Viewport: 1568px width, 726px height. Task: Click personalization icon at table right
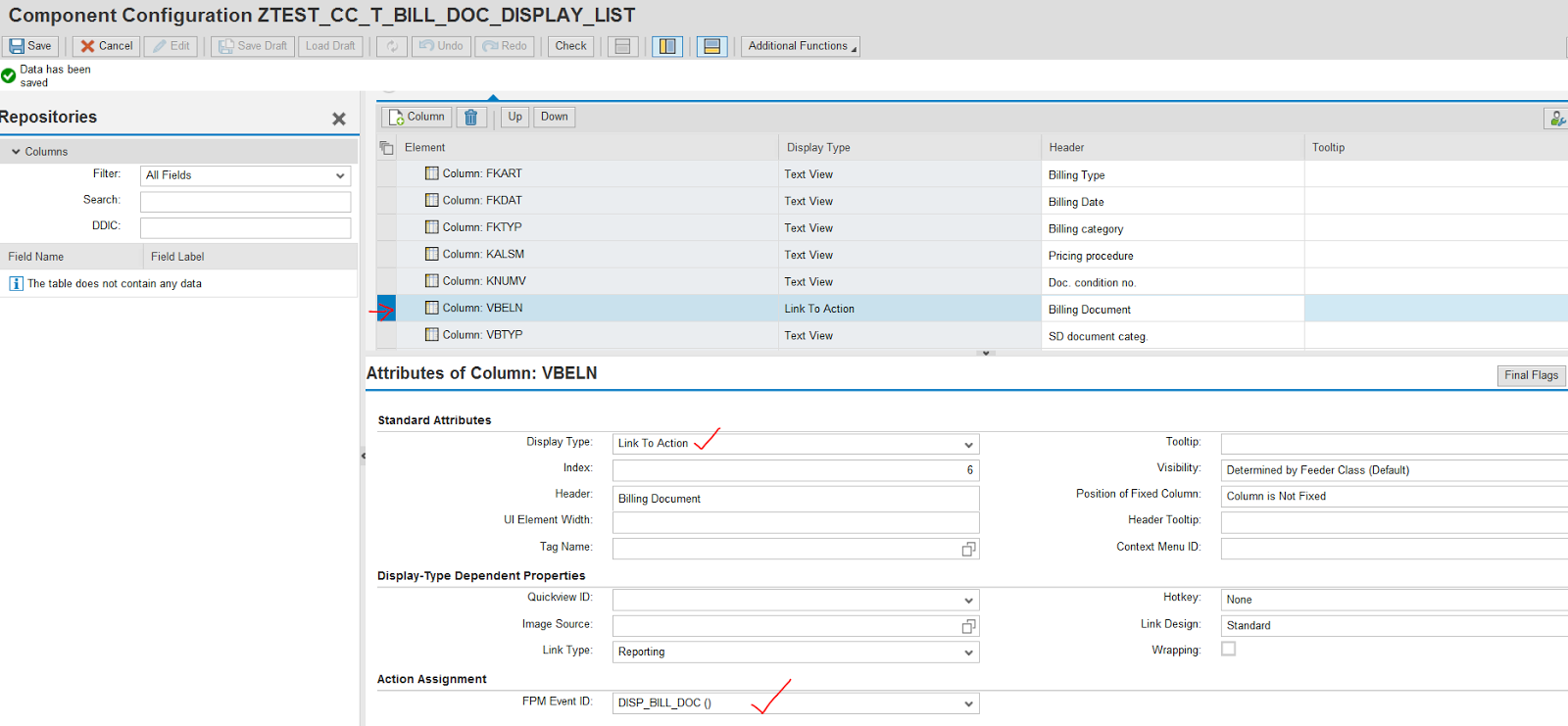click(x=1556, y=119)
